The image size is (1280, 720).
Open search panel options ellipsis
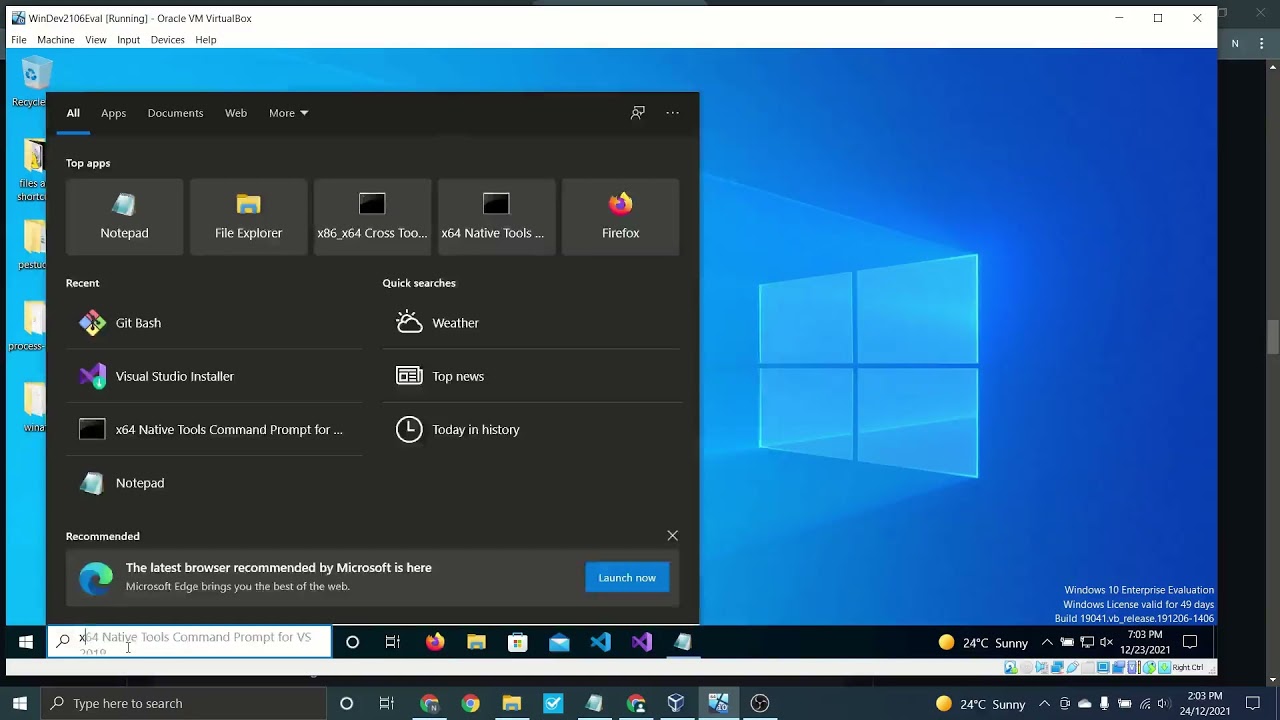pos(672,113)
